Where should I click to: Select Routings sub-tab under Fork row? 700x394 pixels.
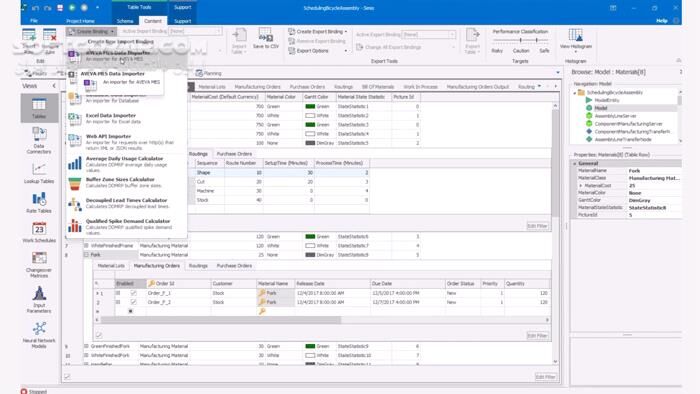click(x=198, y=266)
